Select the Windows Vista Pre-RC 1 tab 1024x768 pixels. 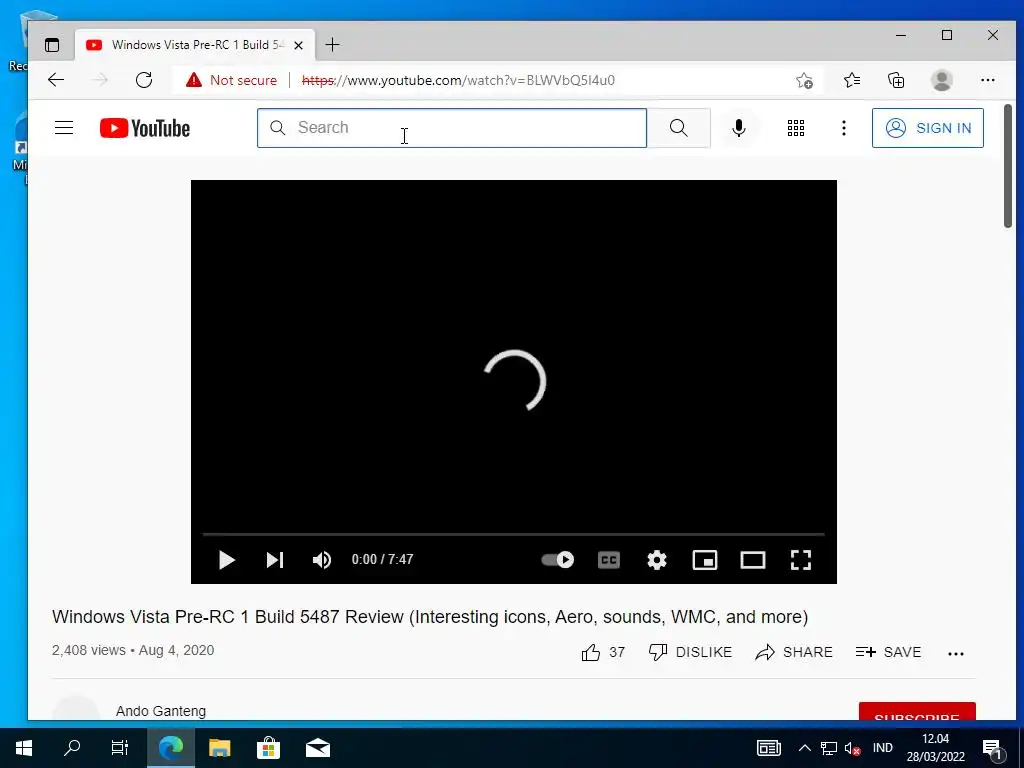coord(195,44)
